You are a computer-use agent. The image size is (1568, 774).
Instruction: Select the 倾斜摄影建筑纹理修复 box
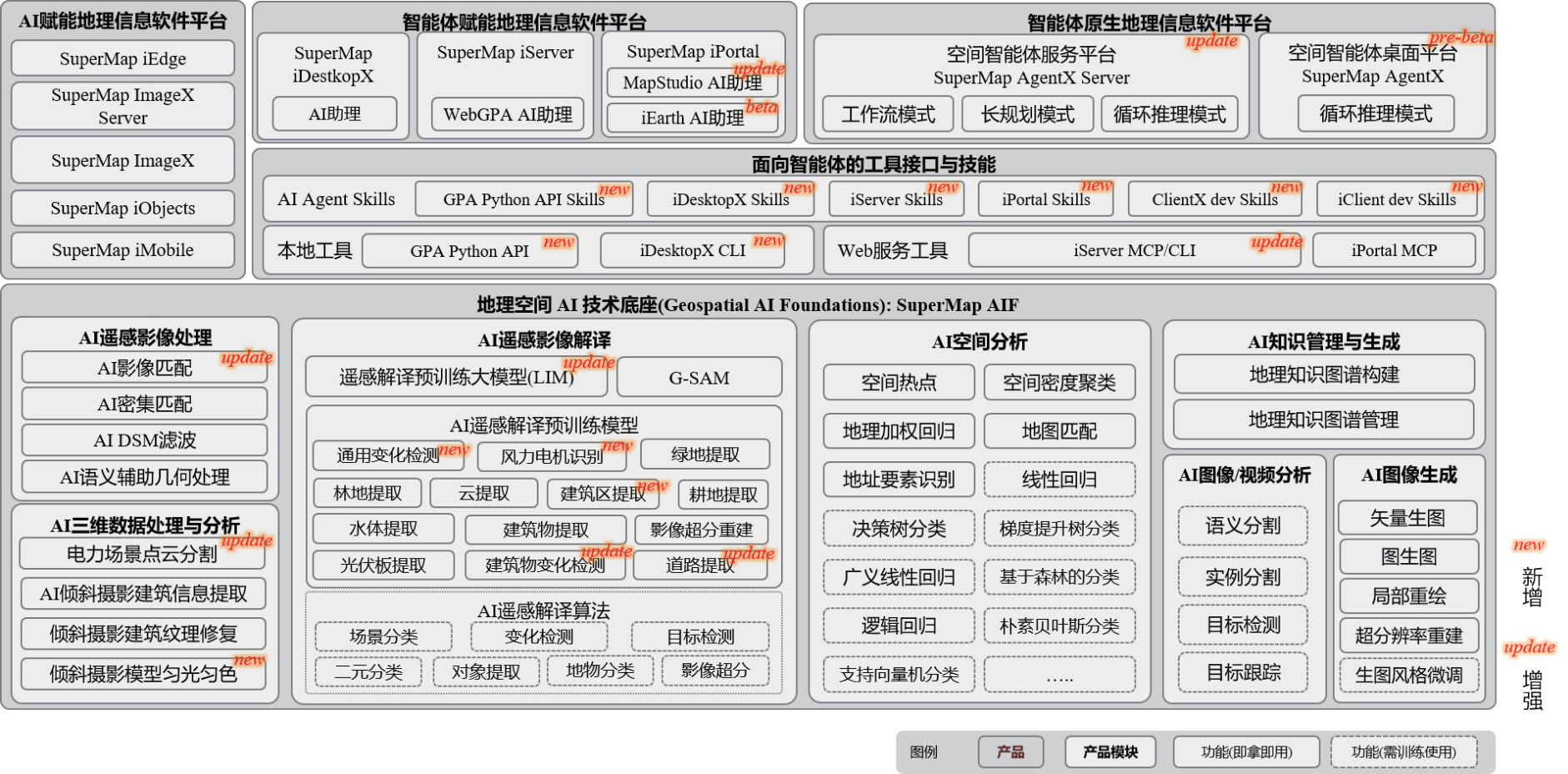143,634
